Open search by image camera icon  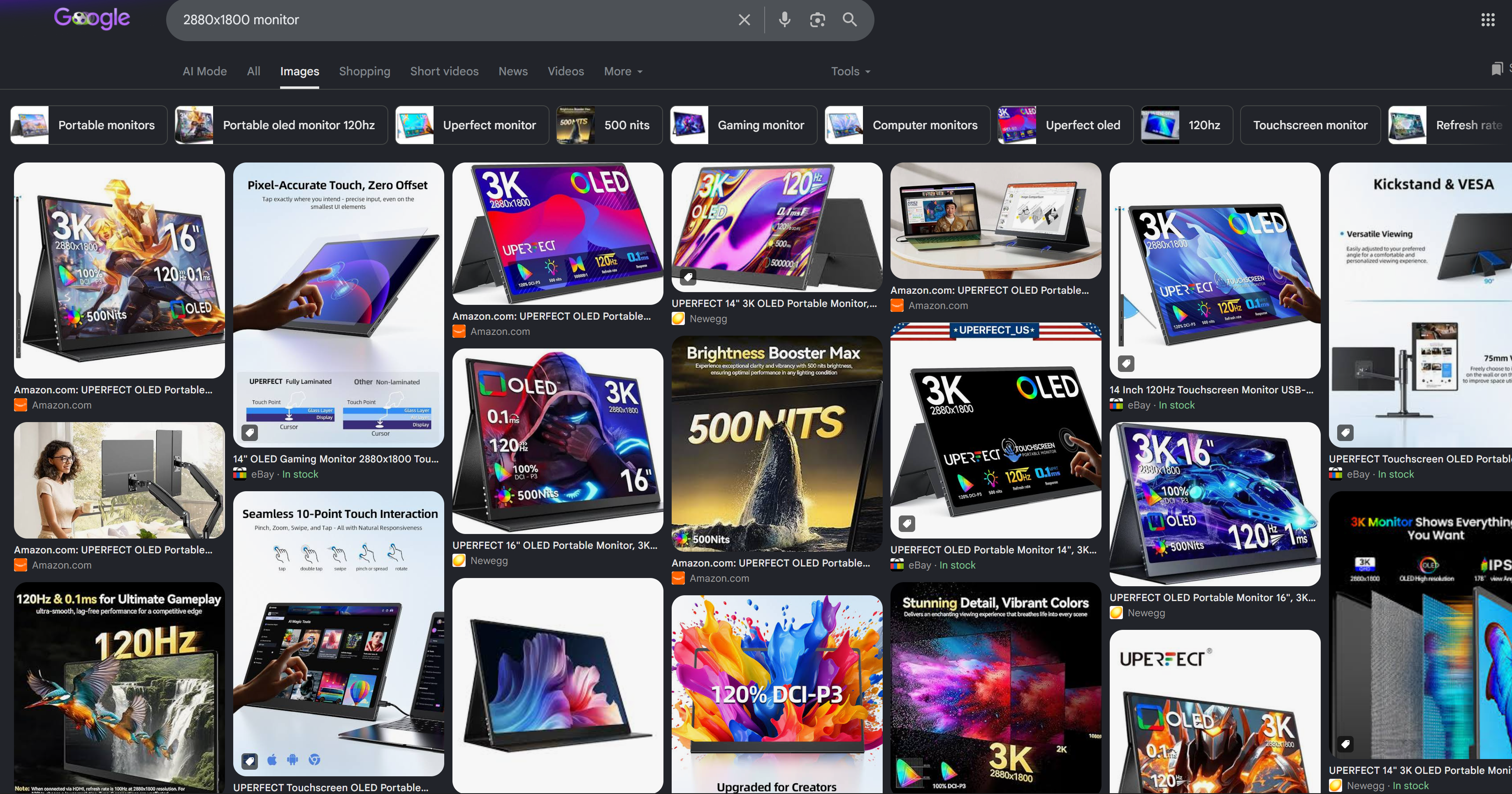[817, 20]
